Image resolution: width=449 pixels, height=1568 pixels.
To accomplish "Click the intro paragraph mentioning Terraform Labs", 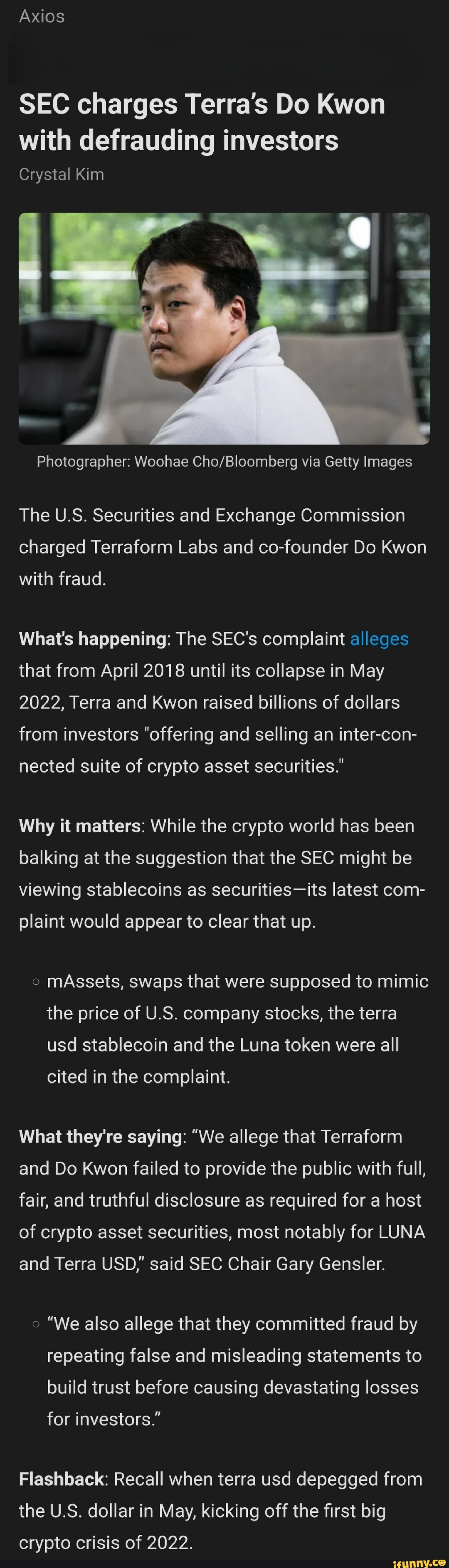I will click(x=223, y=547).
